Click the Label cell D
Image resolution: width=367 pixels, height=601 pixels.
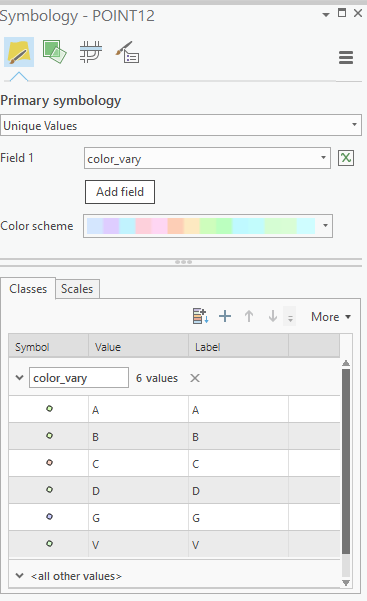pos(238,490)
